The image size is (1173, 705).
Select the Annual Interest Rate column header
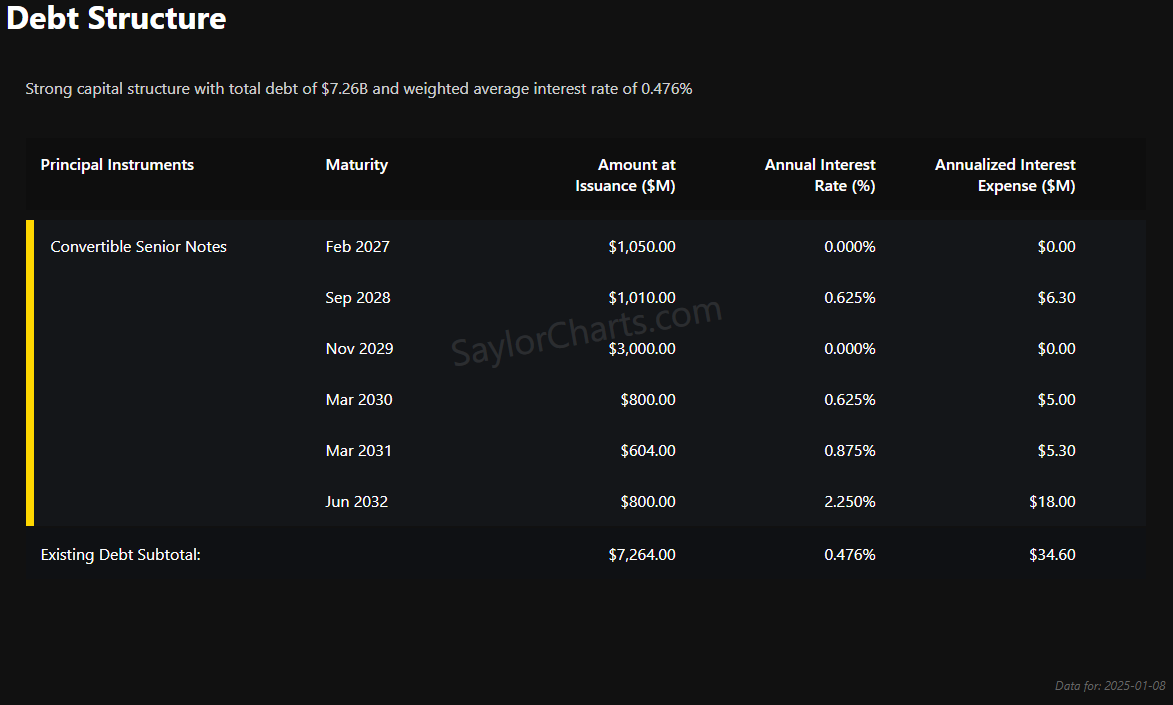point(820,175)
